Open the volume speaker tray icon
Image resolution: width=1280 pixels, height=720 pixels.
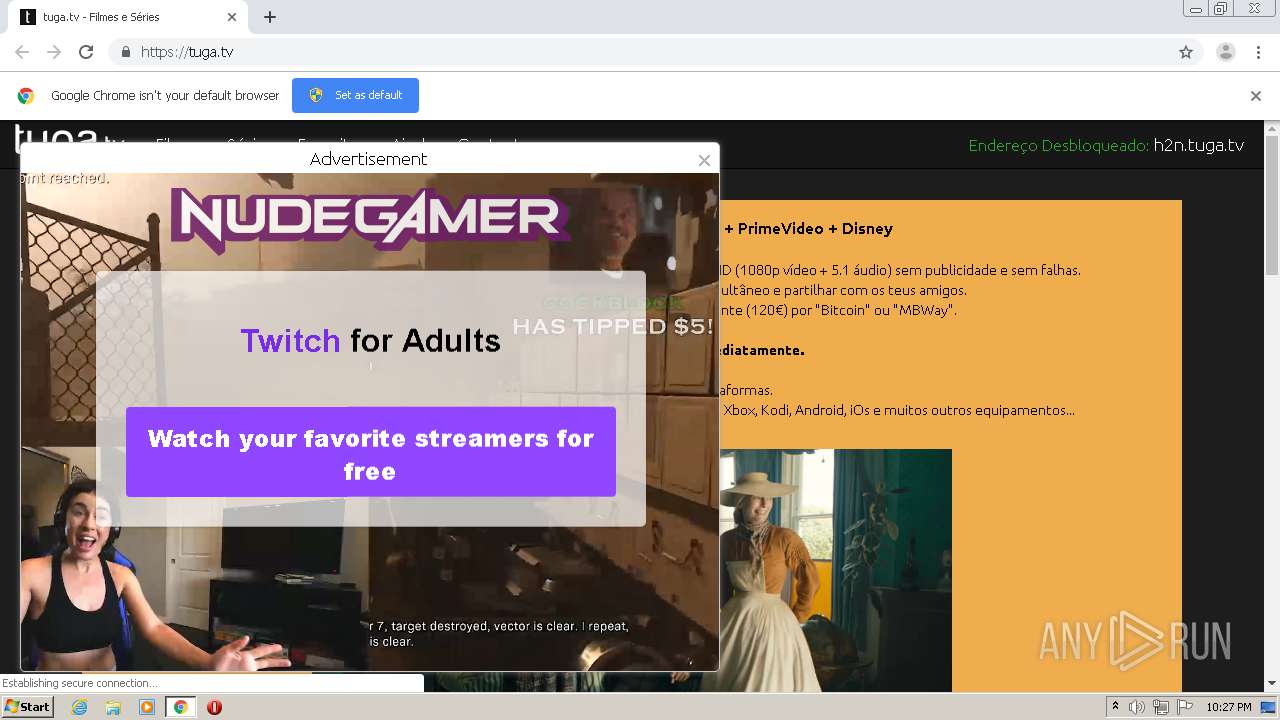tap(1137, 707)
